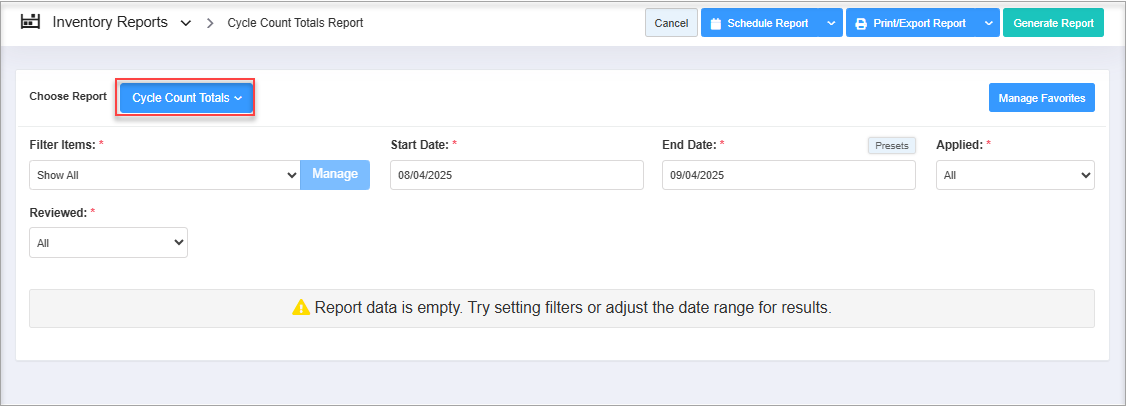Expand the Filter Items 'Show All' dropdown
The image size is (1126, 406).
coord(165,174)
